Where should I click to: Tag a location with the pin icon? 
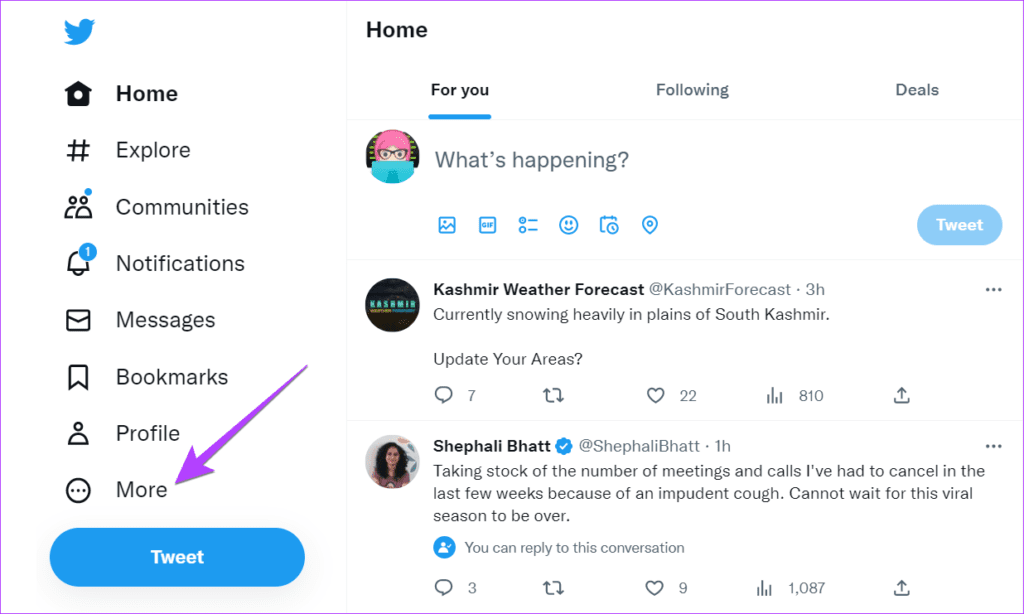point(650,225)
